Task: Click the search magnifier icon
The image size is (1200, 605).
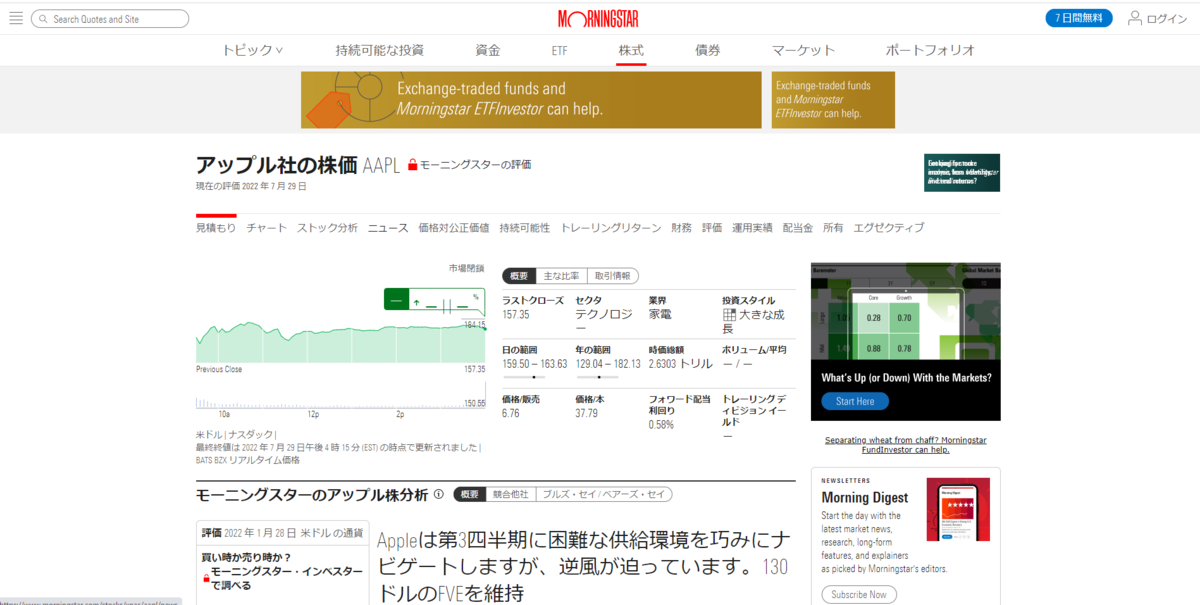Action: (43, 19)
